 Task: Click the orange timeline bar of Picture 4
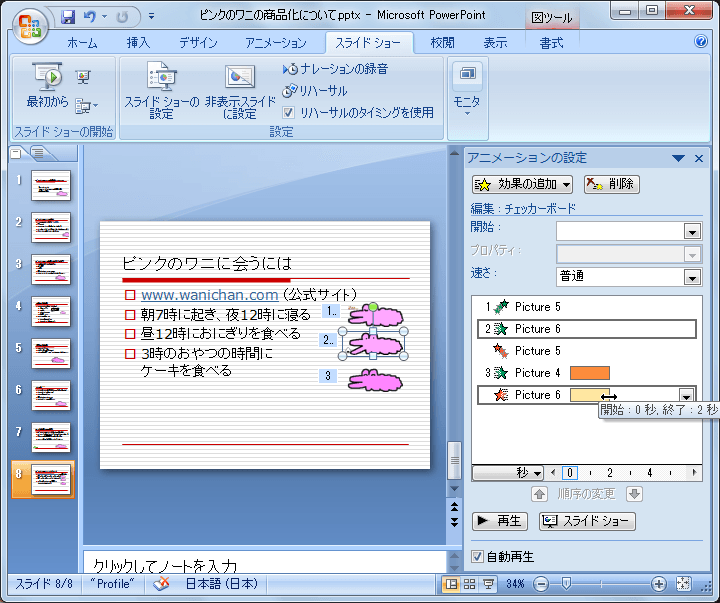coord(590,373)
